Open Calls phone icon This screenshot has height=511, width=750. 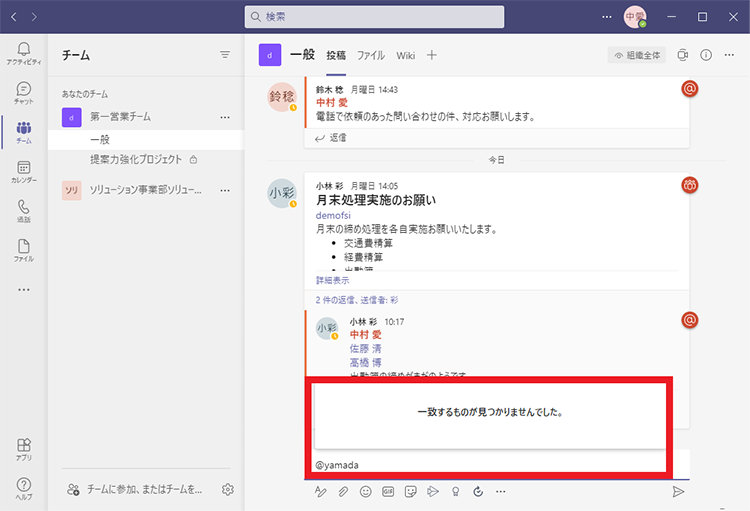23,211
